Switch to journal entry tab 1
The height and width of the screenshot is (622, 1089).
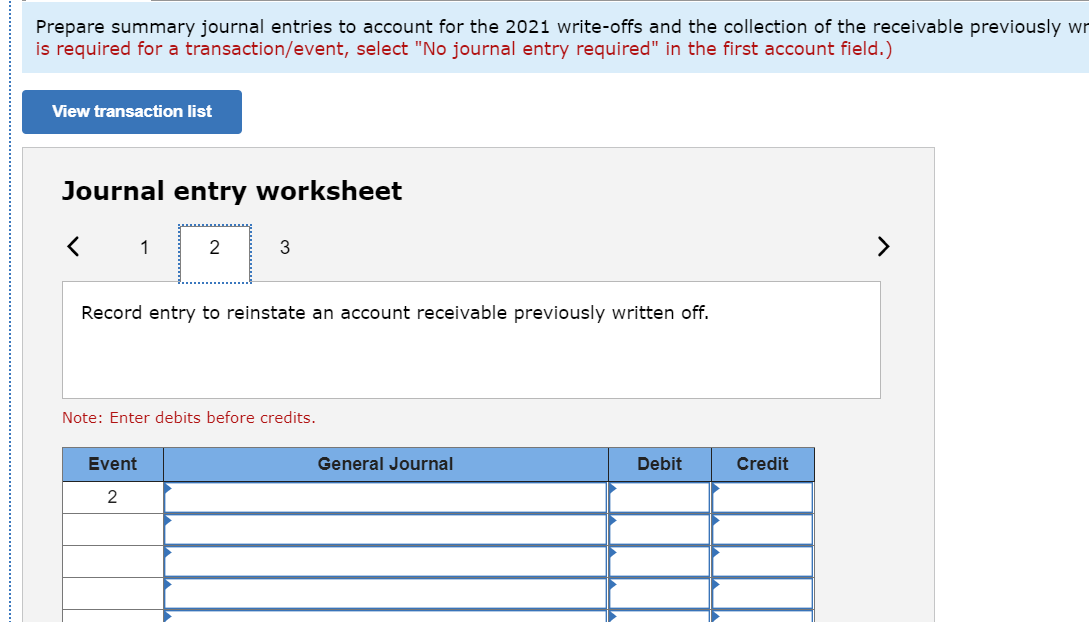tap(144, 248)
